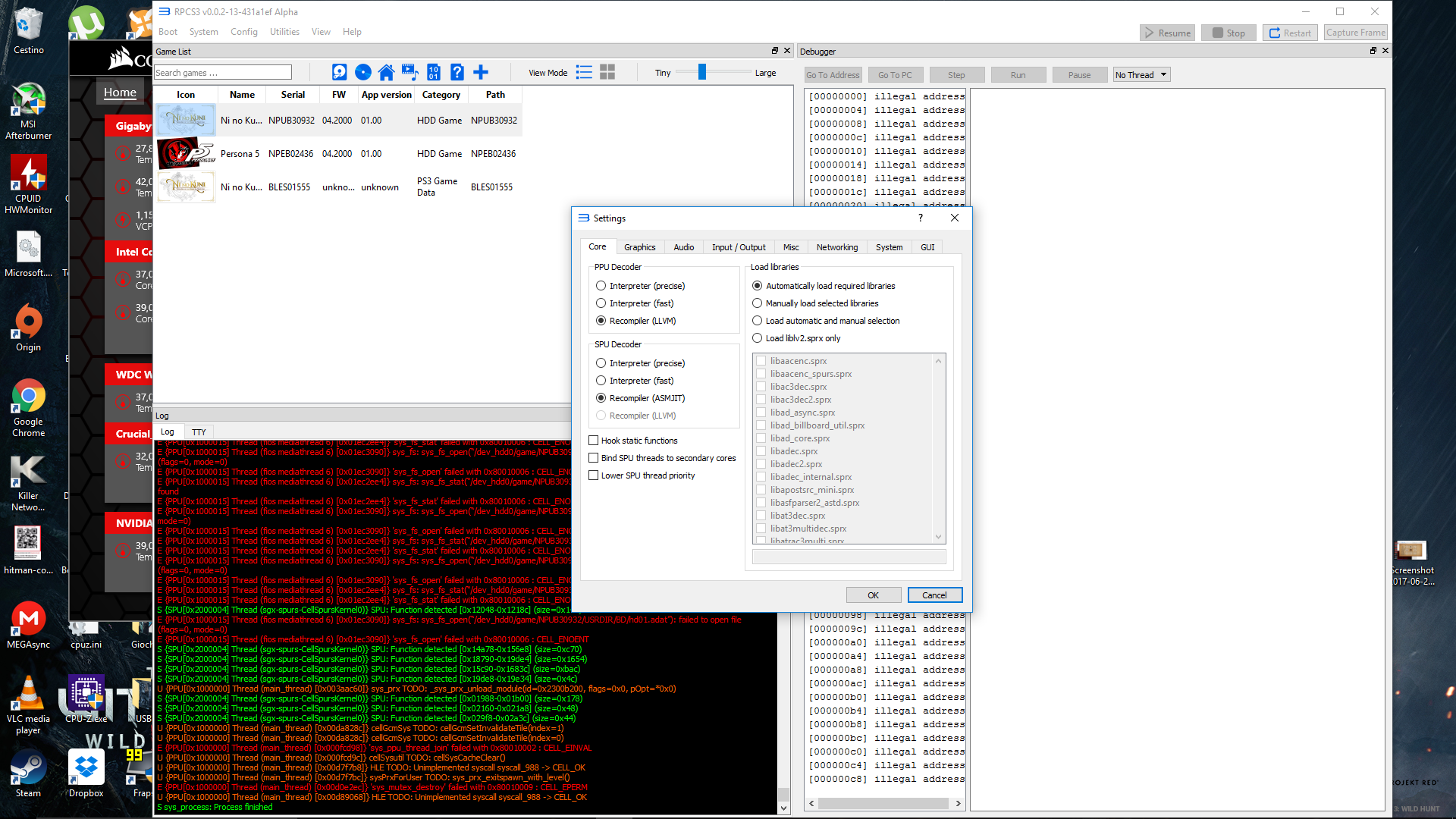Click the unknown category question-mark icon
1456x819 pixels.
click(457, 72)
